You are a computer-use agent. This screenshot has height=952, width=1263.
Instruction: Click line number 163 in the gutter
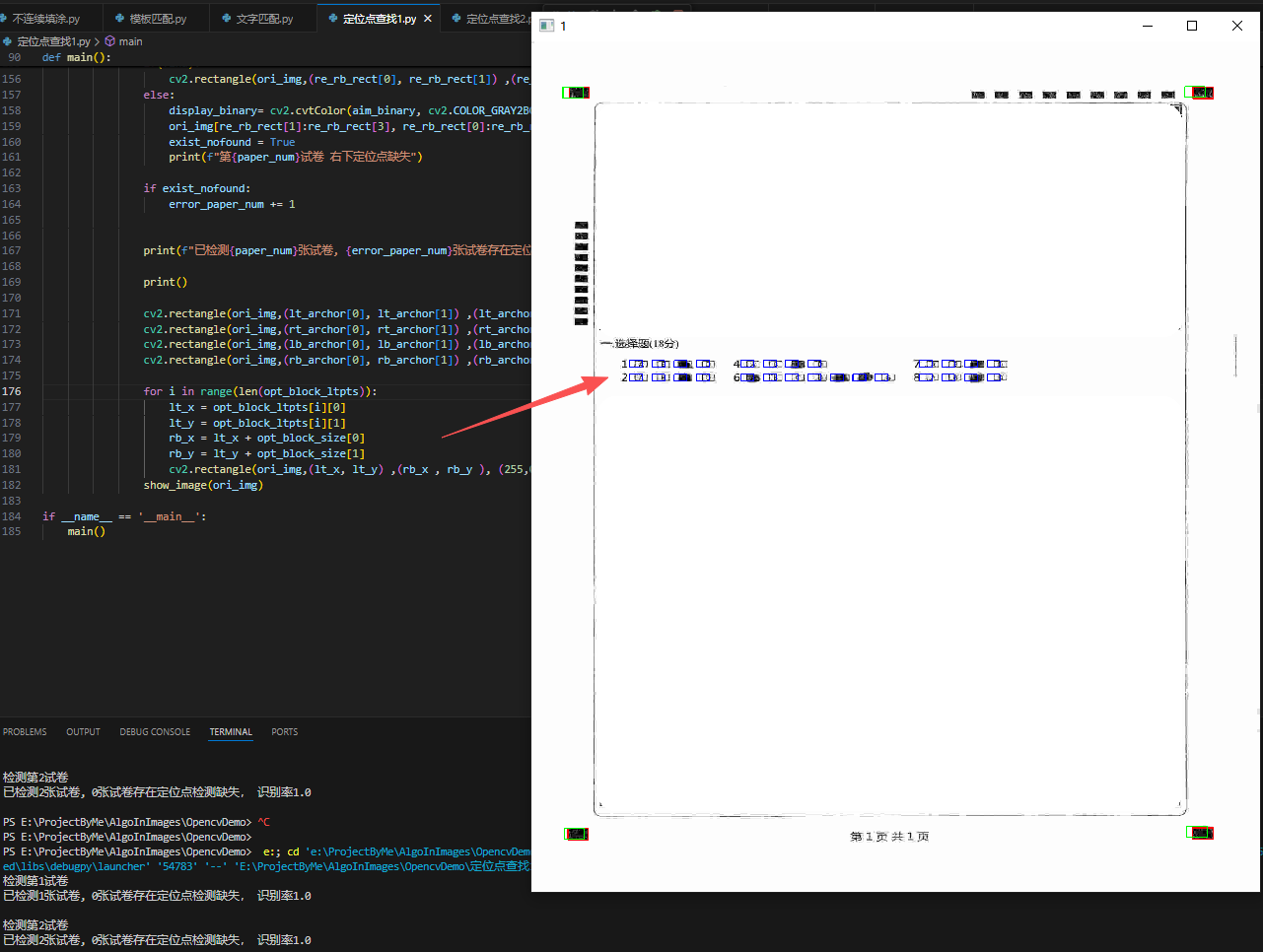click(x=12, y=188)
